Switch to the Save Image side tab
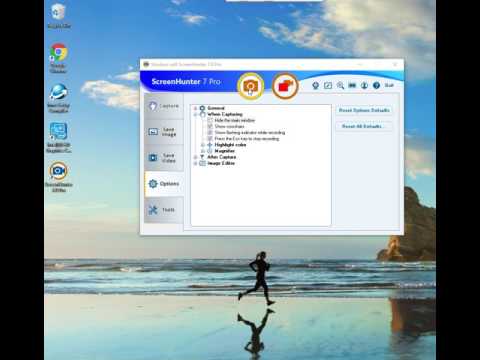This screenshot has height=360, width=480. (x=164, y=132)
